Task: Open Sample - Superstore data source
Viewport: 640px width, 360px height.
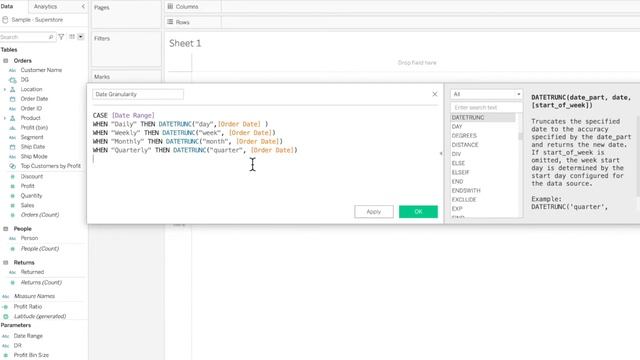Action: click(x=37, y=20)
